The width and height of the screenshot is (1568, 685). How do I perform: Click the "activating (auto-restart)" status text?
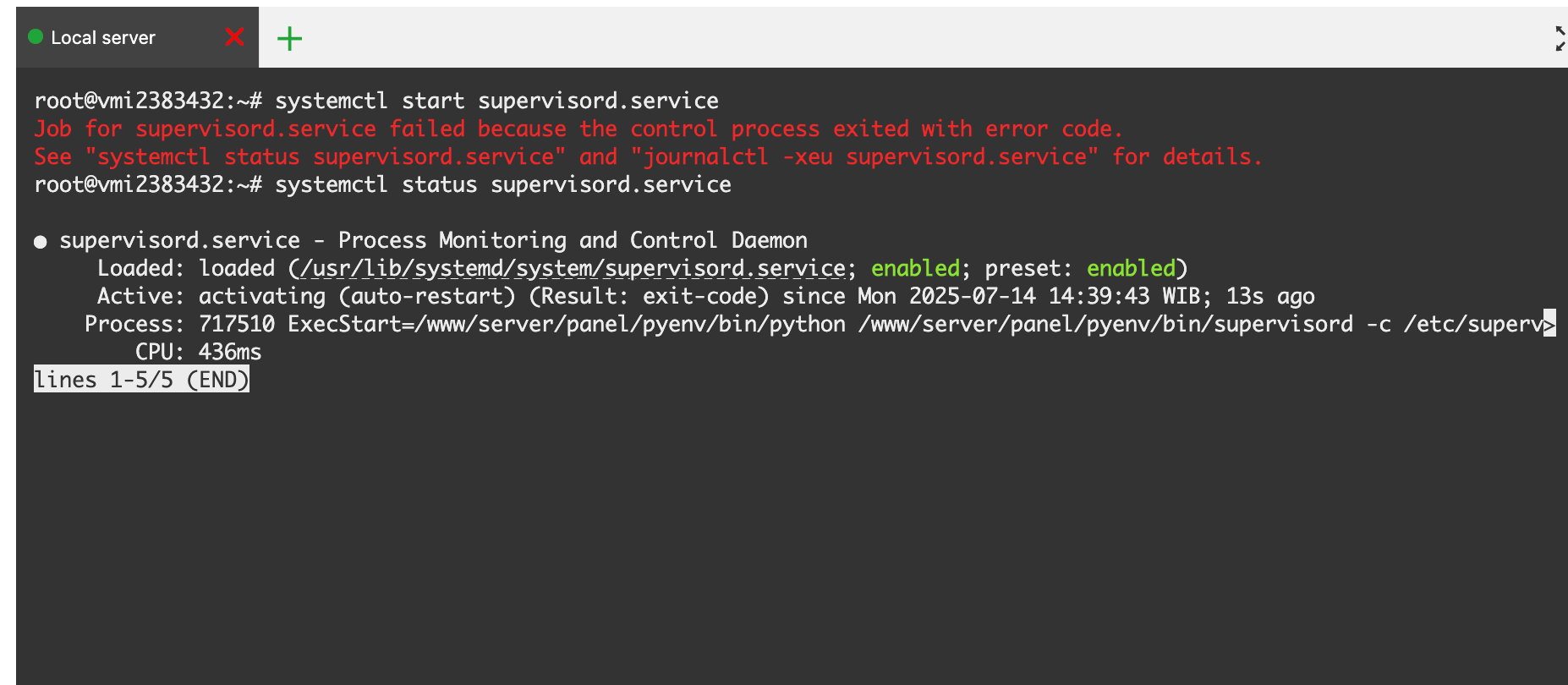pos(357,296)
